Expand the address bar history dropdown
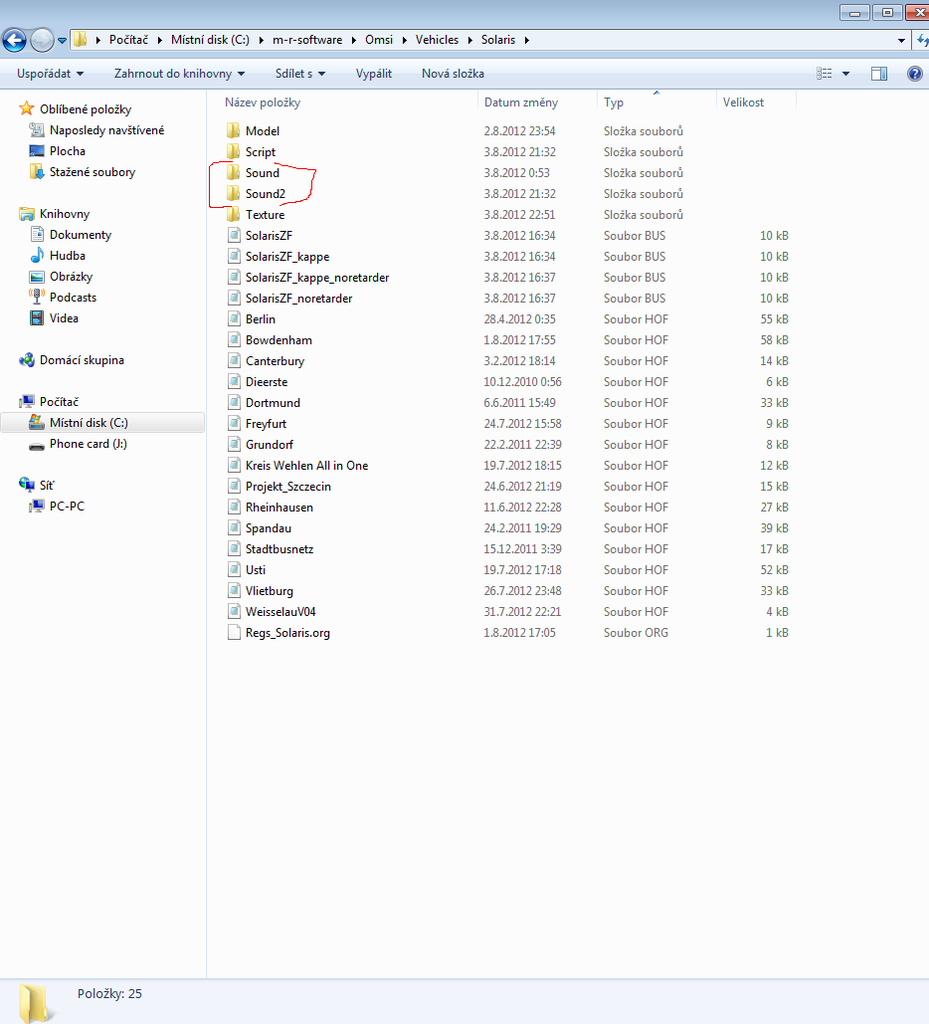Image resolution: width=929 pixels, height=1024 pixels. [x=902, y=41]
